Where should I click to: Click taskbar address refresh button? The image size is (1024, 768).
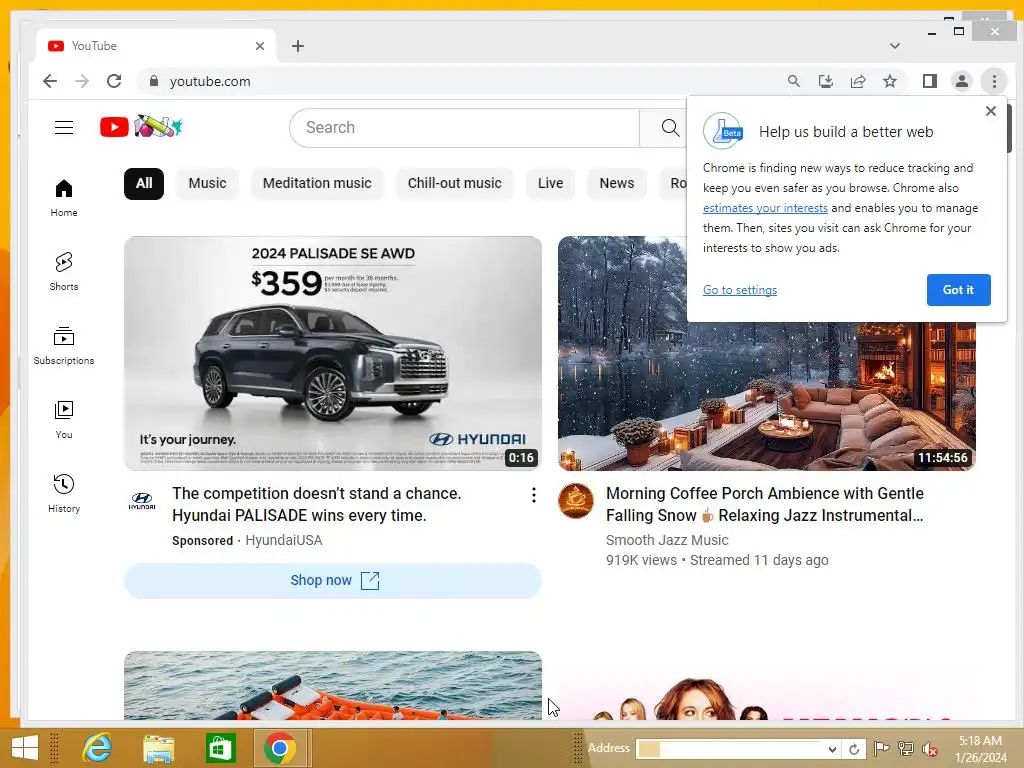pos(854,749)
